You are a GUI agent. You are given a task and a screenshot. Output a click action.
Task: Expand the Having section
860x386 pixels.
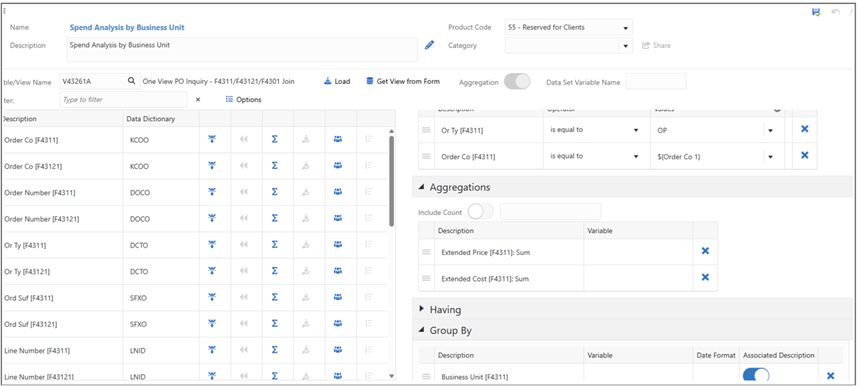point(422,309)
